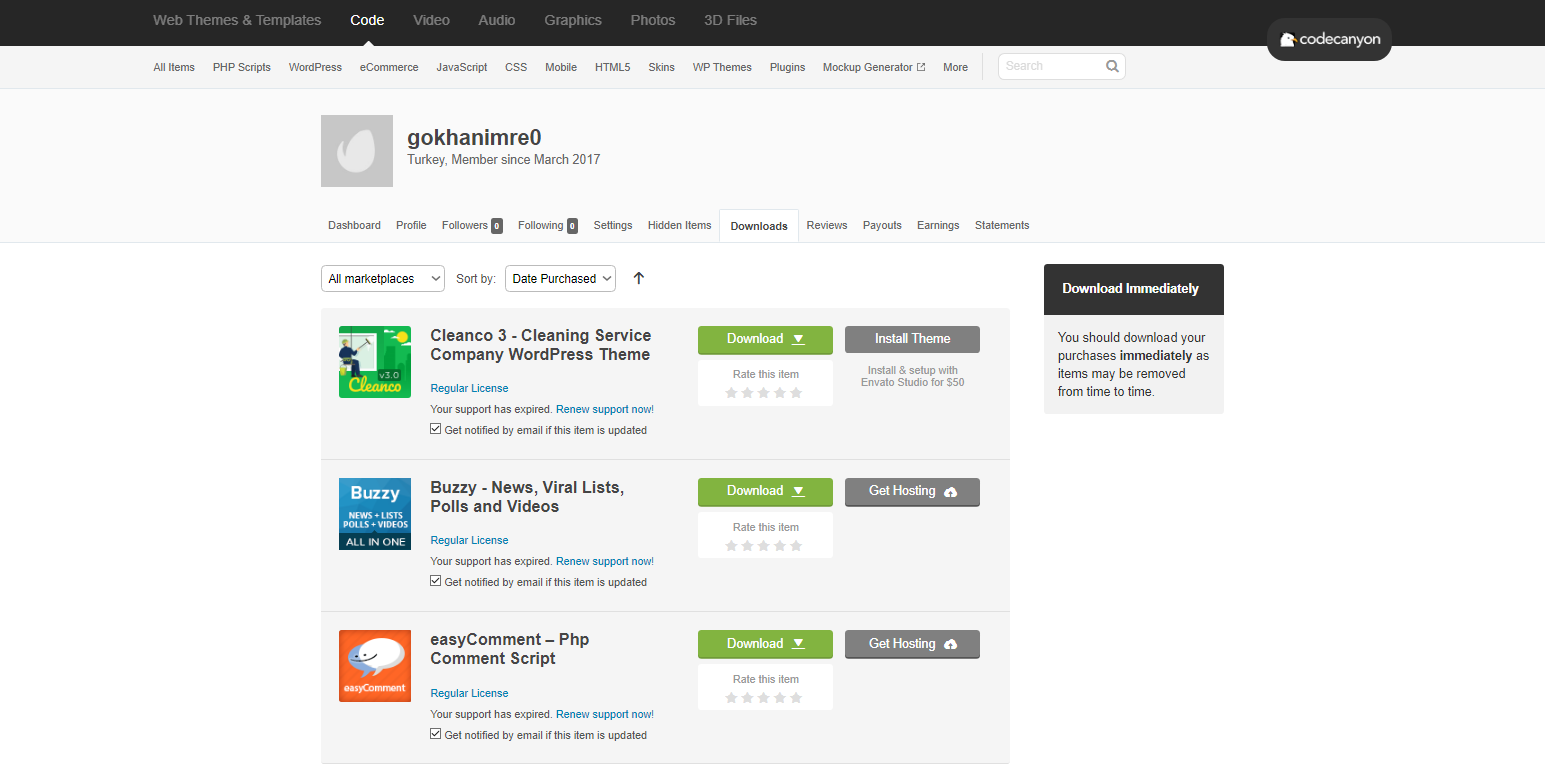Open the Buzzy item thumbnail
1560x769 pixels.
(375, 514)
